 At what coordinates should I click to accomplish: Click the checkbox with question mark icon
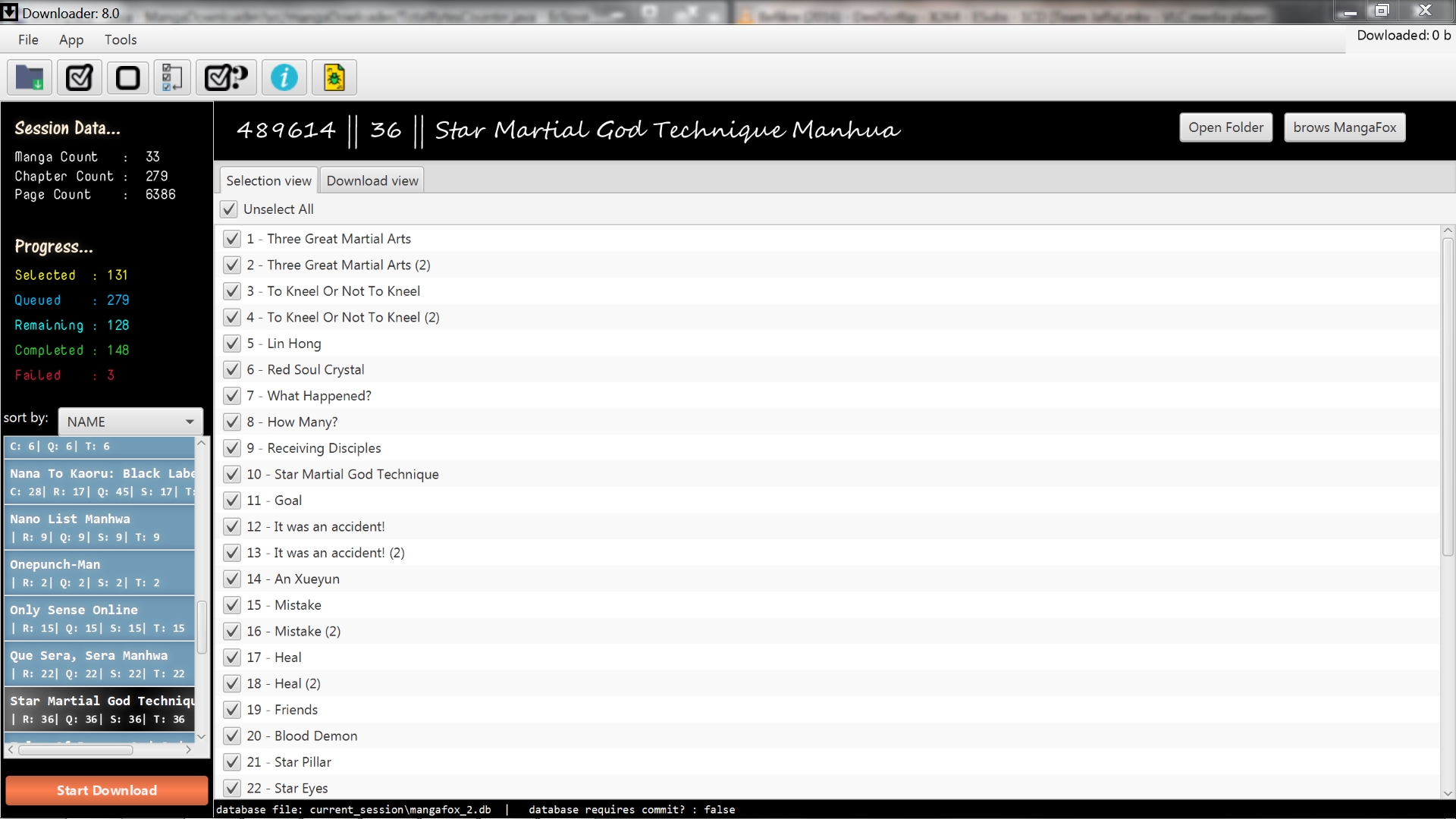click(x=226, y=77)
